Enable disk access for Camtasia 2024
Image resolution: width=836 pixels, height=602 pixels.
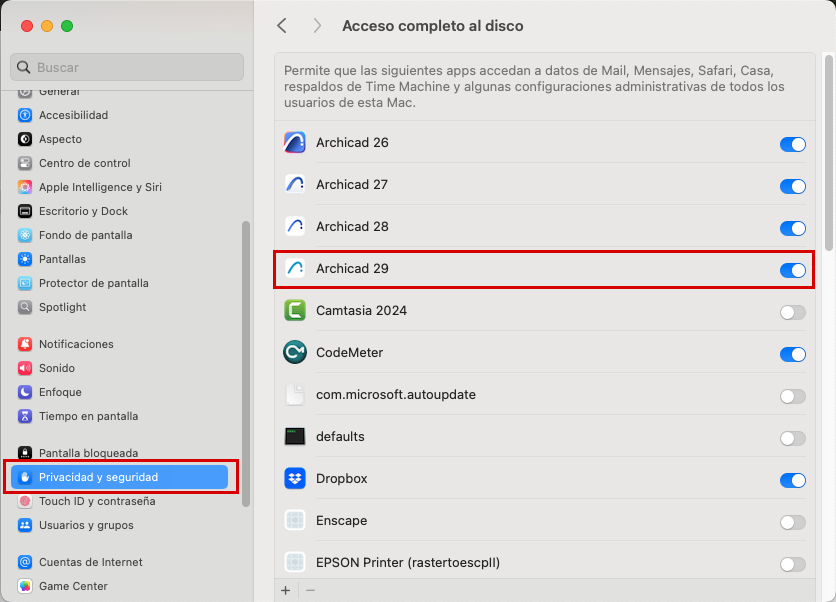pyautogui.click(x=792, y=312)
